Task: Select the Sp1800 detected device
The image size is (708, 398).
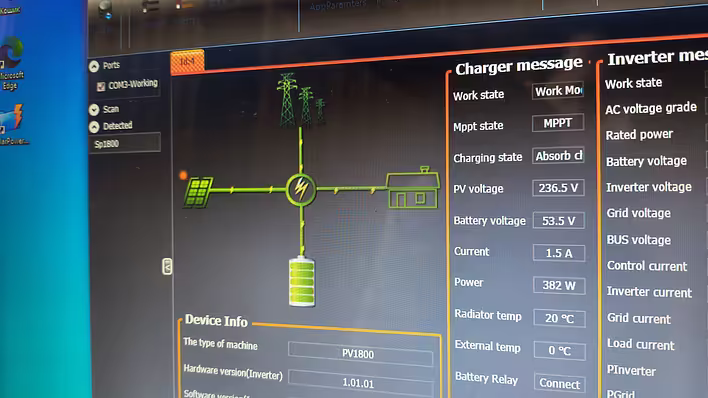Action: pos(125,143)
